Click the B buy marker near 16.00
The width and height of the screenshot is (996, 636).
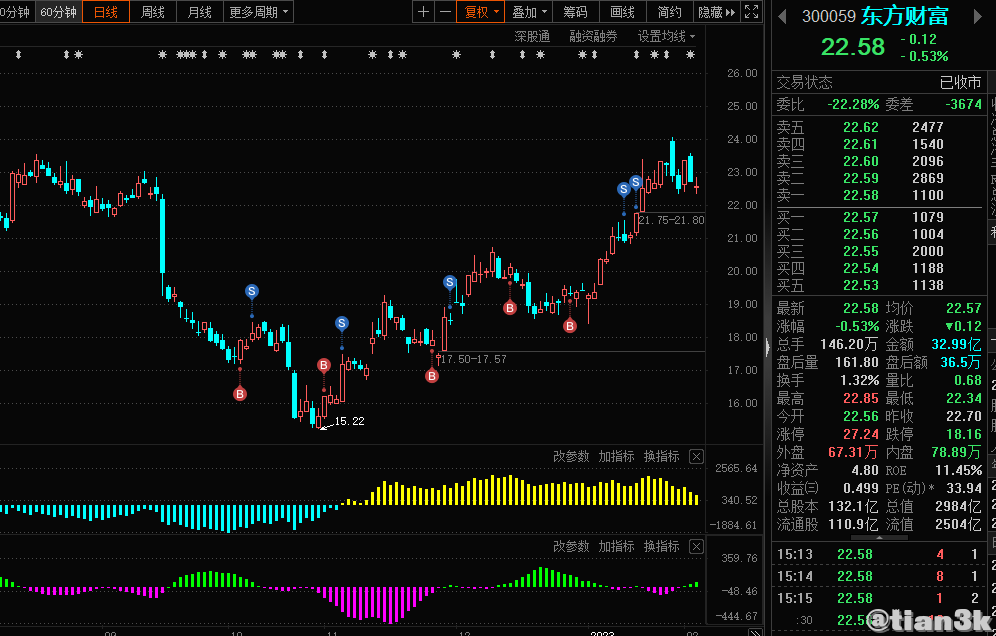239,394
